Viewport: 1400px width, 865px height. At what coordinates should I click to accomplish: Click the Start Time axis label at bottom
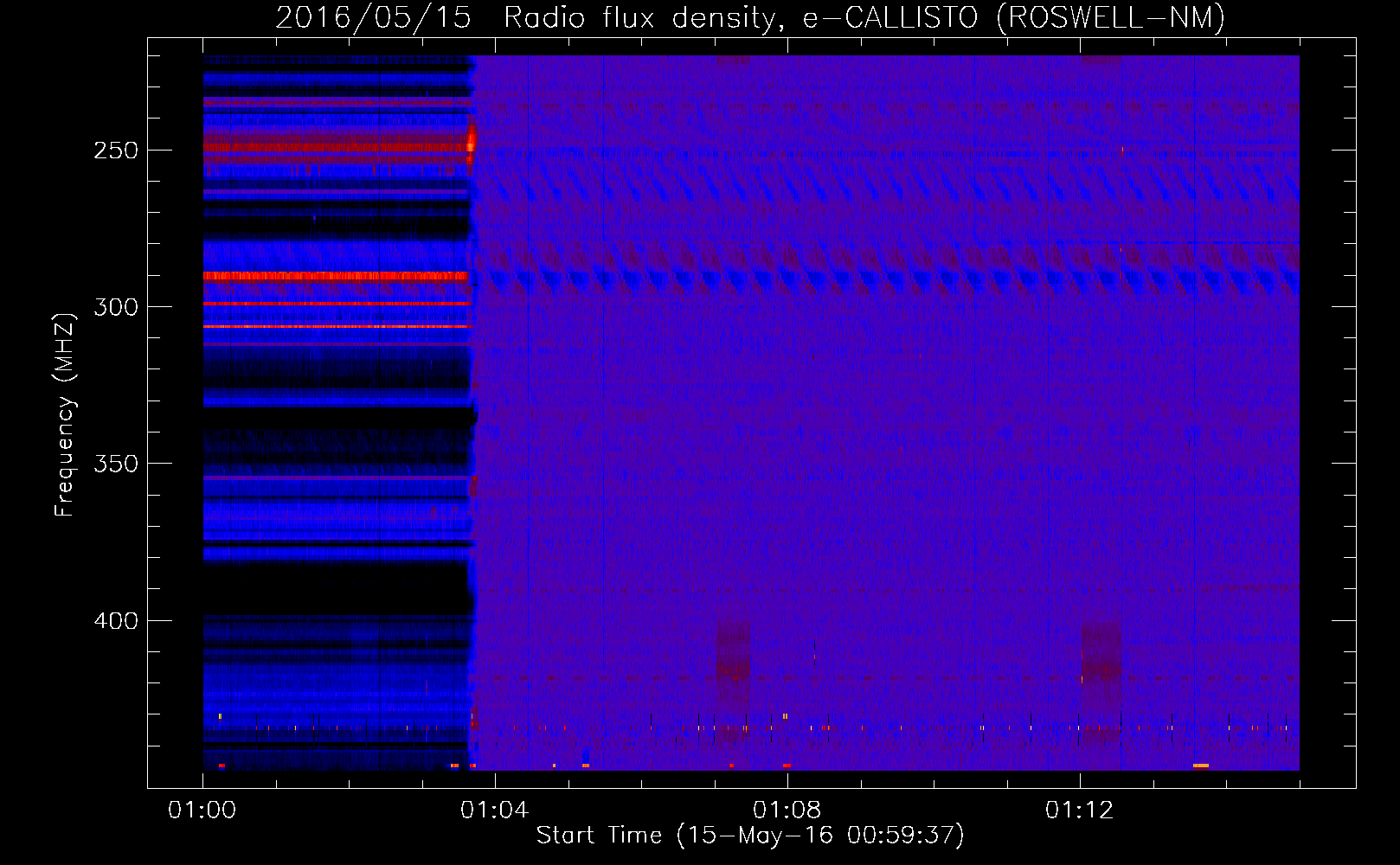coord(750,835)
